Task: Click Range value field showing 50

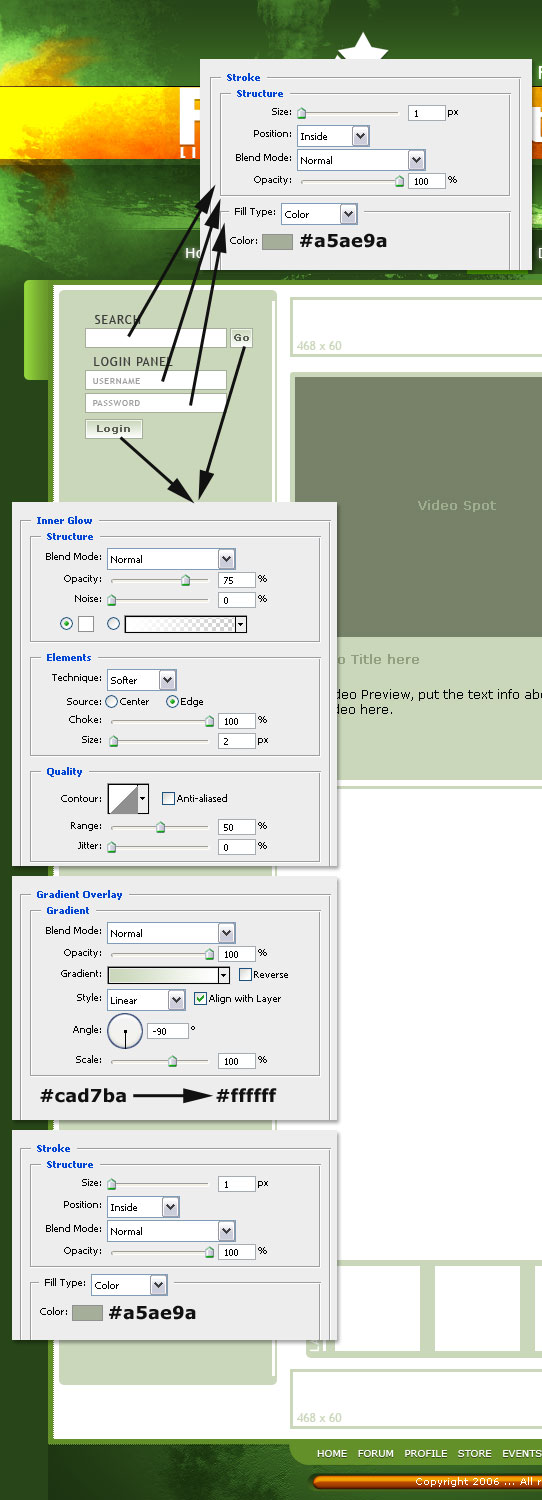Action: [x=236, y=827]
